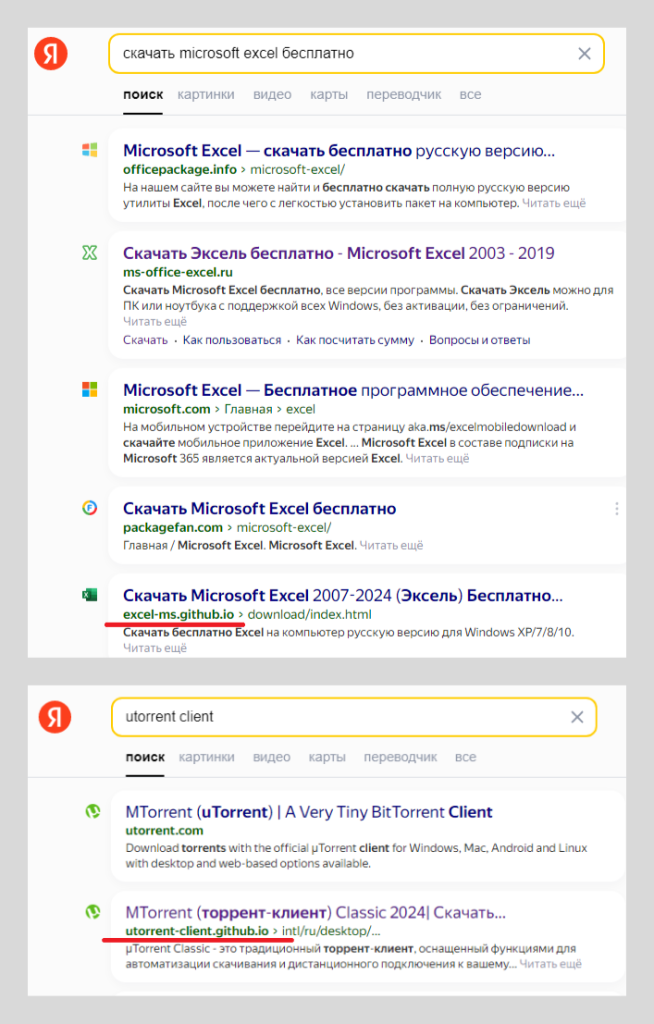Follow the Как посчитать сумму sitelink

point(355,340)
